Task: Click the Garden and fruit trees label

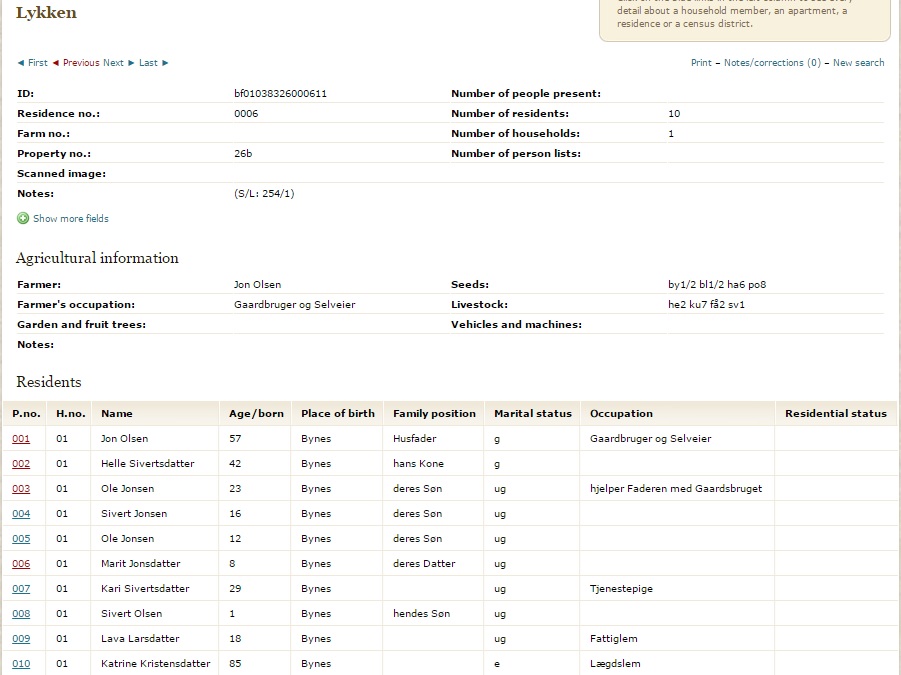Action: click(x=82, y=325)
